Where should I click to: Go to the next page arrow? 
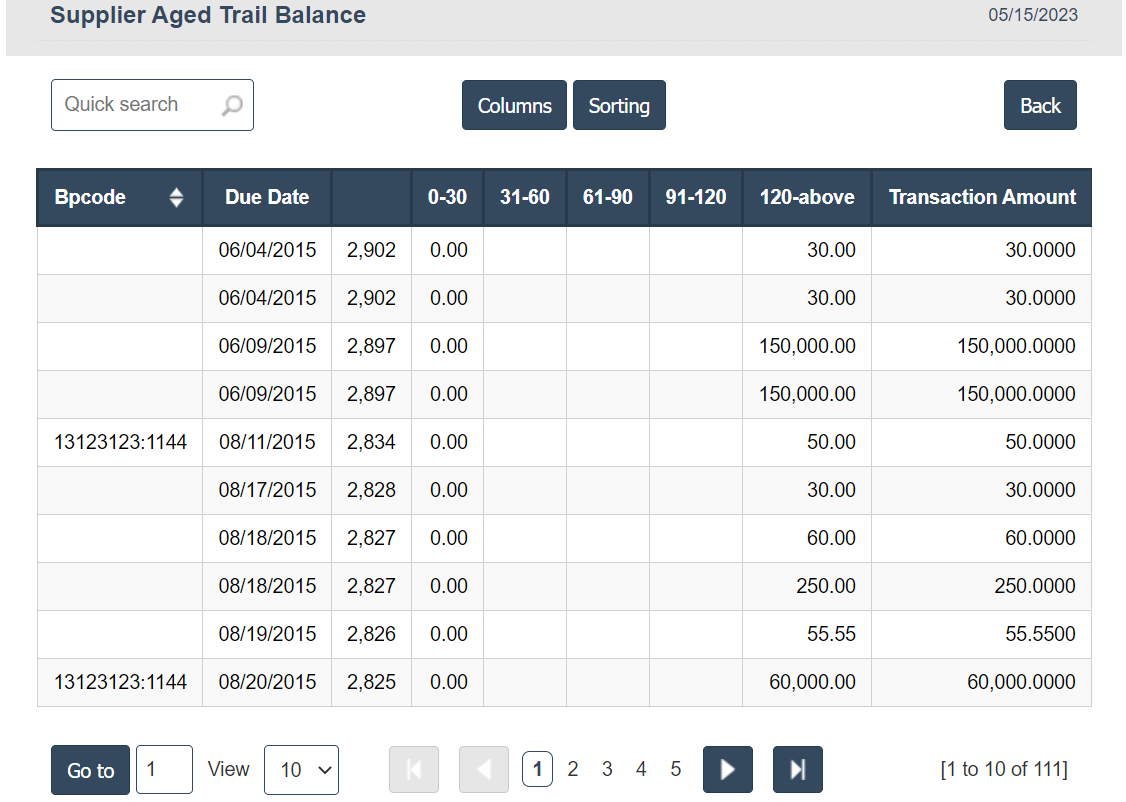coord(728,769)
